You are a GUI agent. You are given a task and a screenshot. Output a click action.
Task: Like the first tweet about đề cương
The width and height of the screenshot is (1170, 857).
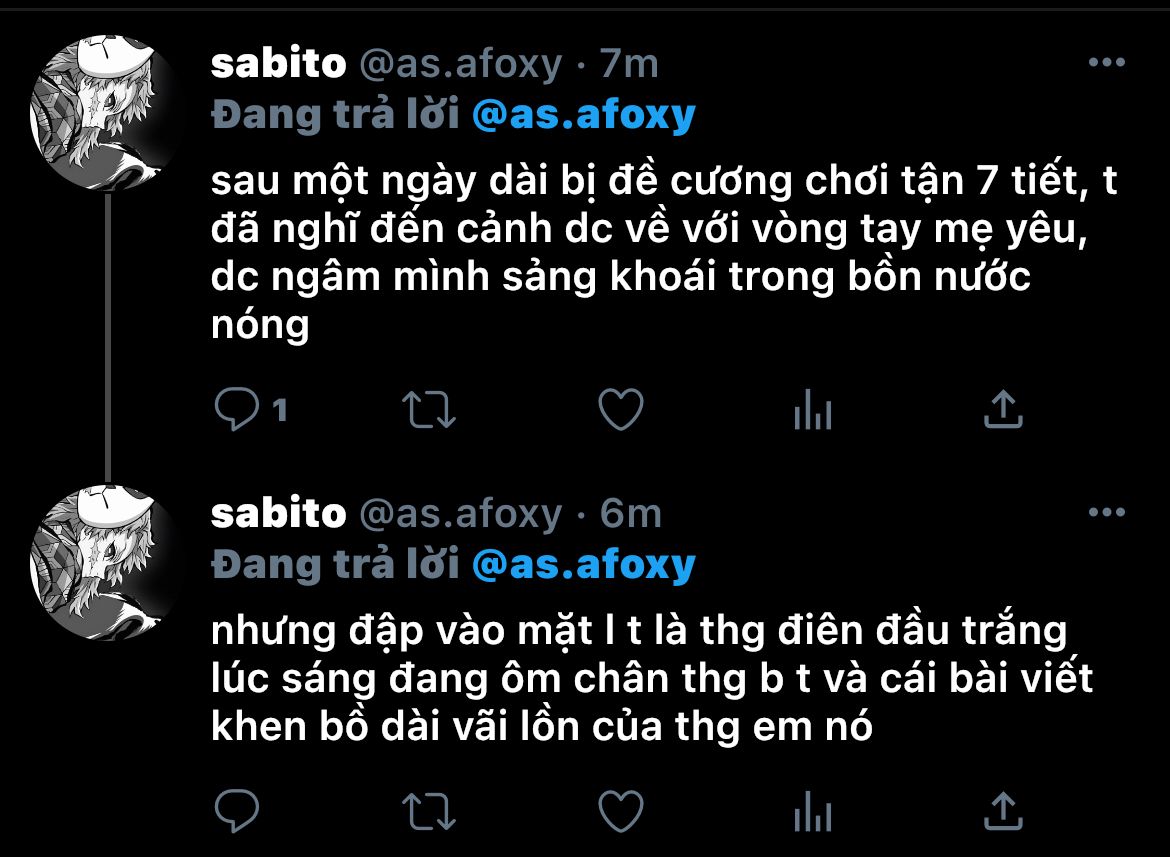click(621, 409)
